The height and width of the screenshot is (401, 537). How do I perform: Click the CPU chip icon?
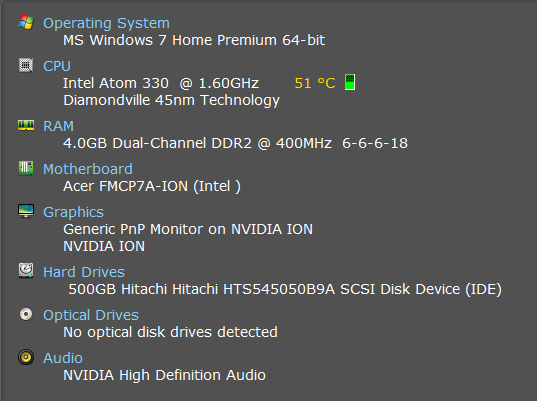coord(26,65)
